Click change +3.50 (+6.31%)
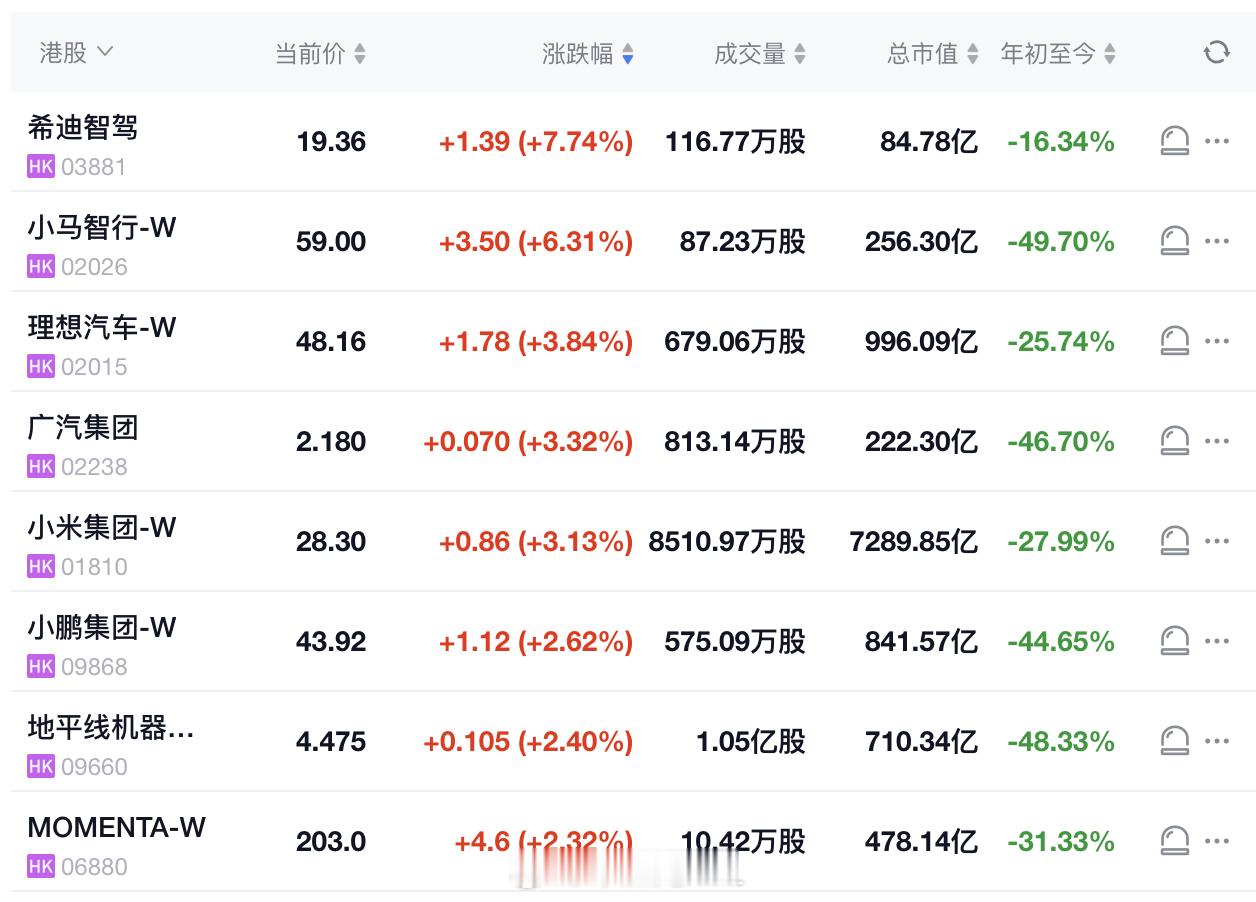This screenshot has height=902, width=1256. click(x=536, y=242)
